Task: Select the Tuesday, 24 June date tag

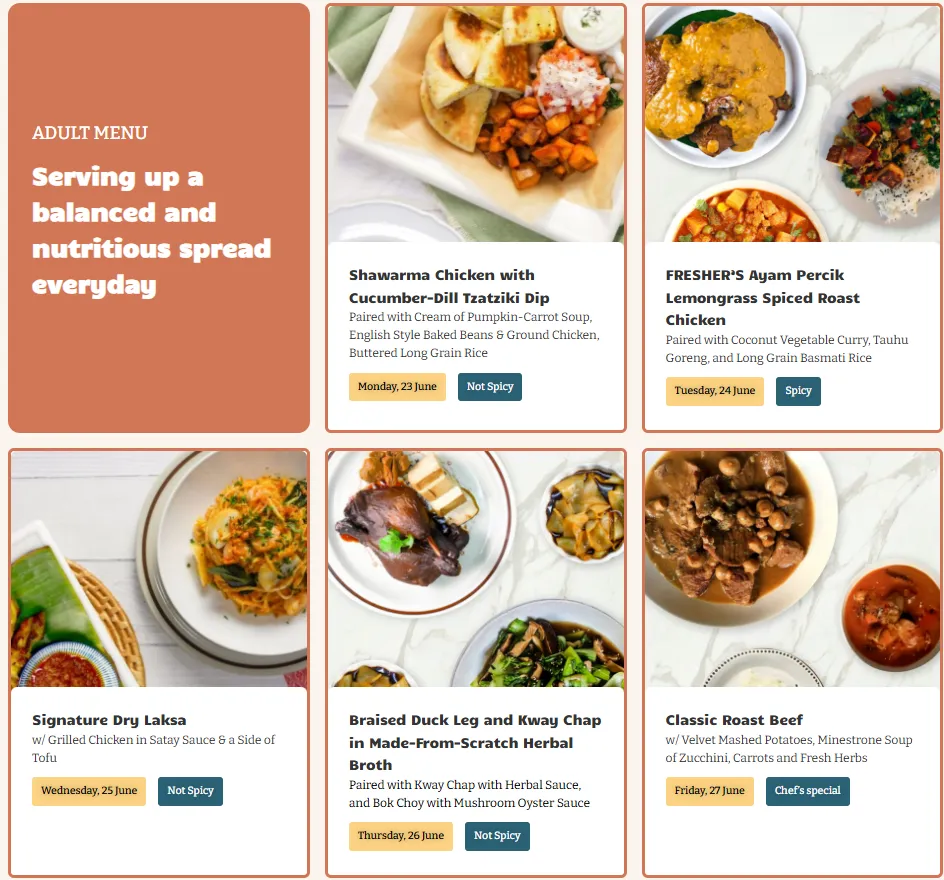Action: [715, 391]
